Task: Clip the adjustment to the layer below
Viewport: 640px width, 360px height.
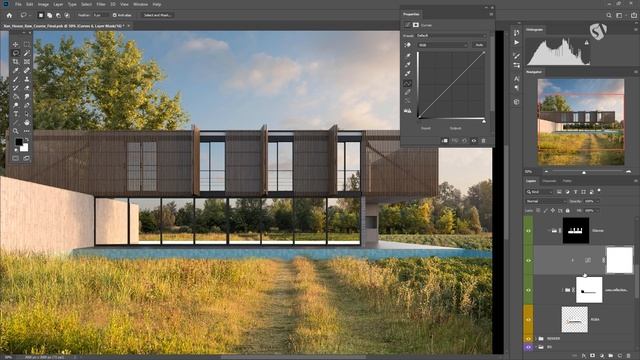Action: tap(445, 141)
